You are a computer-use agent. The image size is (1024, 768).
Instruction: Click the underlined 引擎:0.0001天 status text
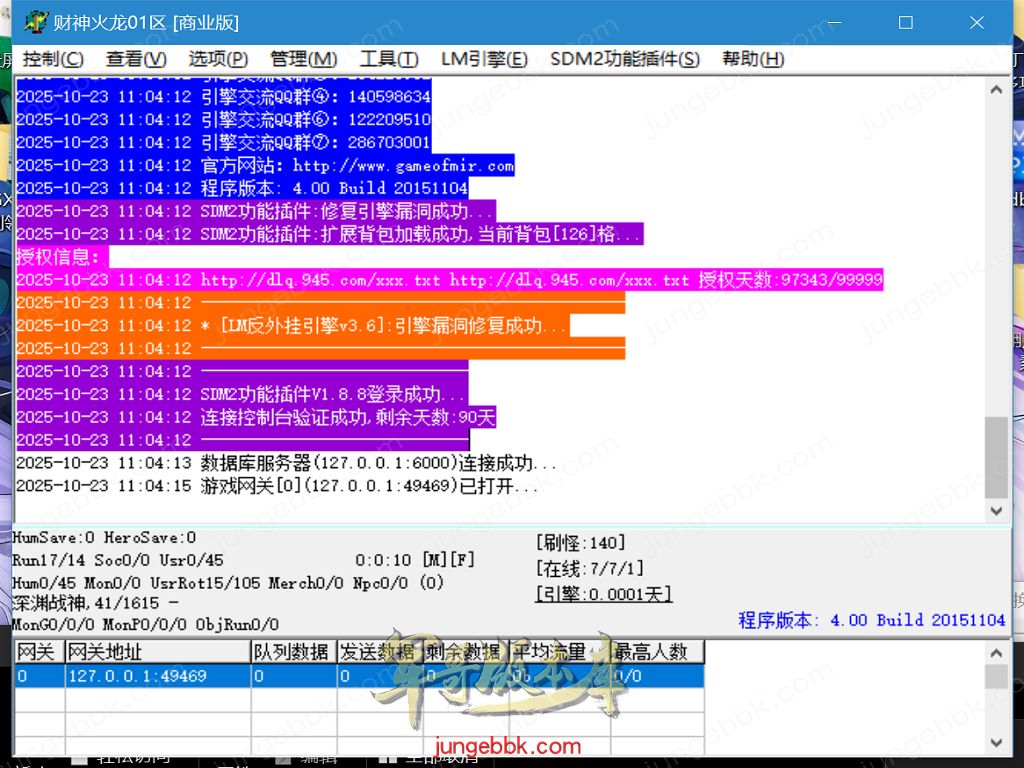pos(604,594)
